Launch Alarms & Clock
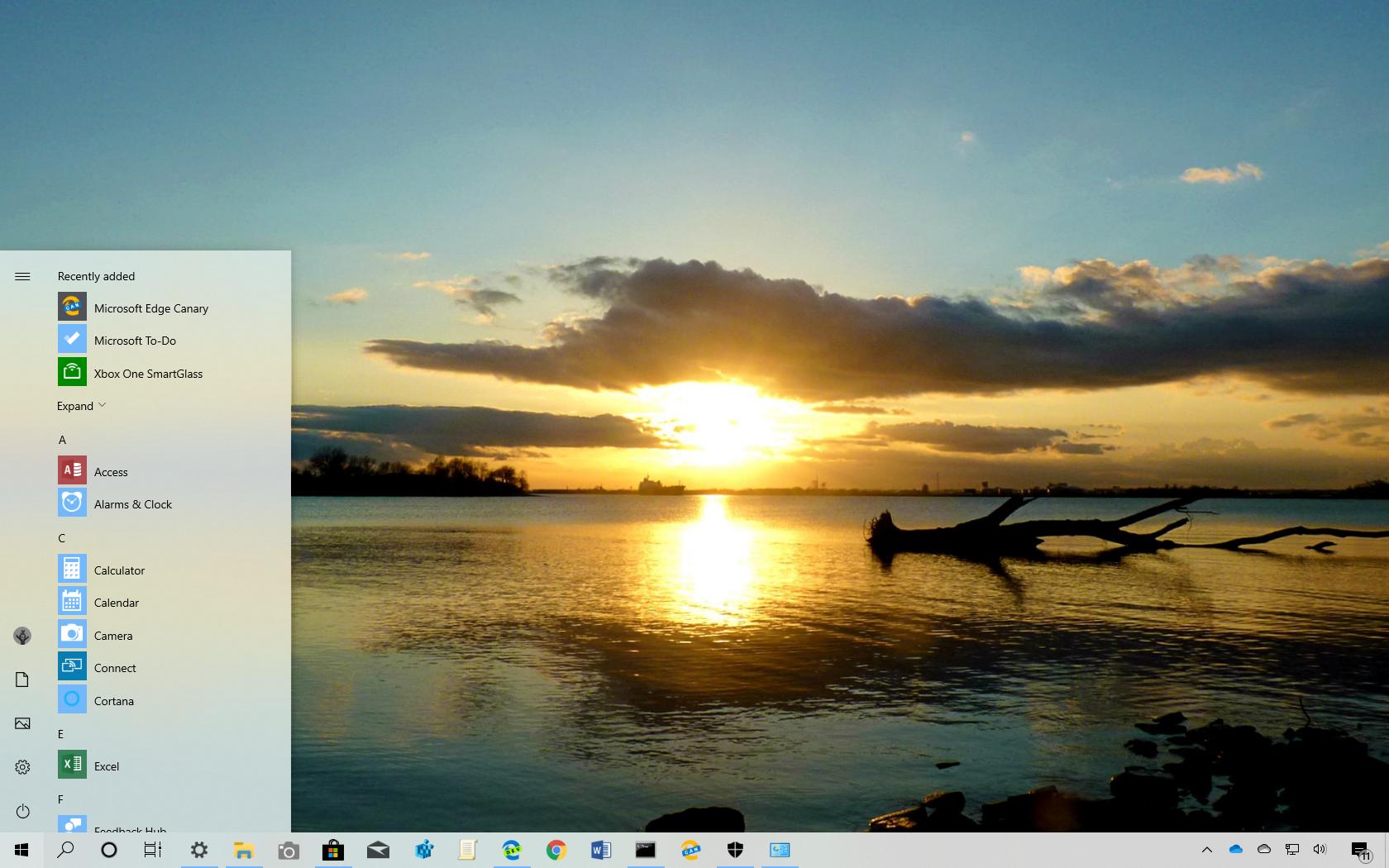Screen dimensions: 1389x868 [132, 503]
